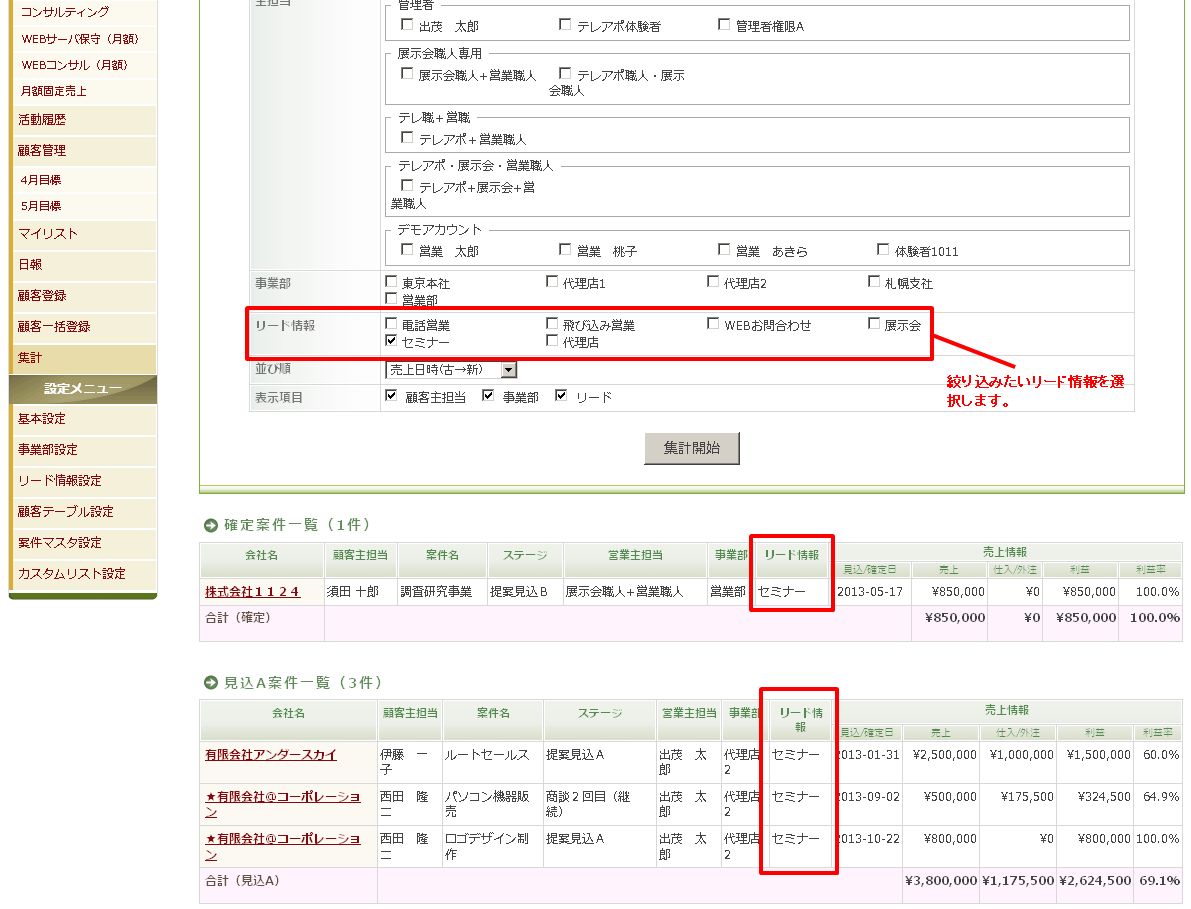This screenshot has width=1191, height=909.
Task: Uncheck the セミナー lead checkbox
Action: click(x=391, y=341)
